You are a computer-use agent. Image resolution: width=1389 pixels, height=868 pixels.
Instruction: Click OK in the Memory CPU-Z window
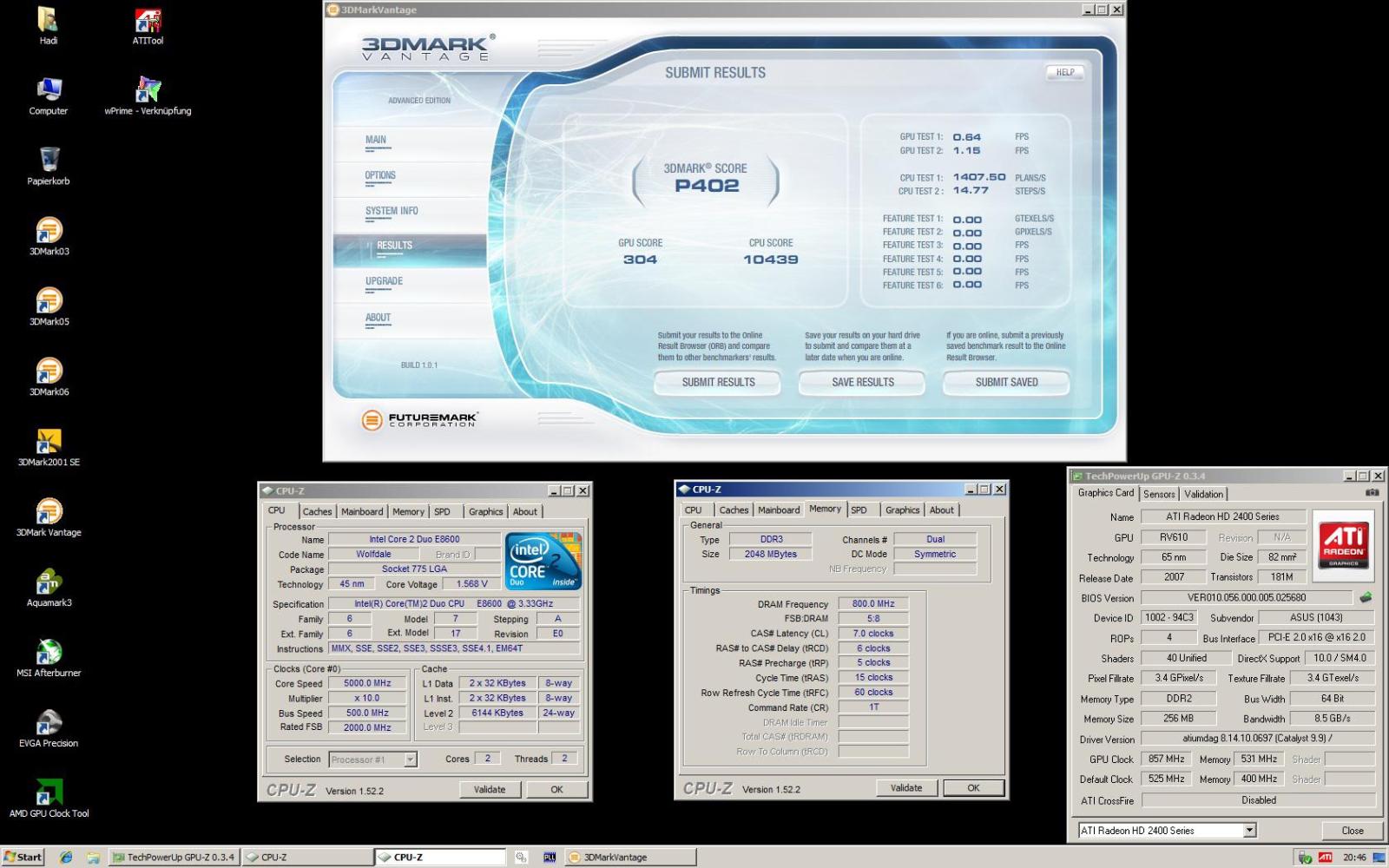click(x=973, y=788)
